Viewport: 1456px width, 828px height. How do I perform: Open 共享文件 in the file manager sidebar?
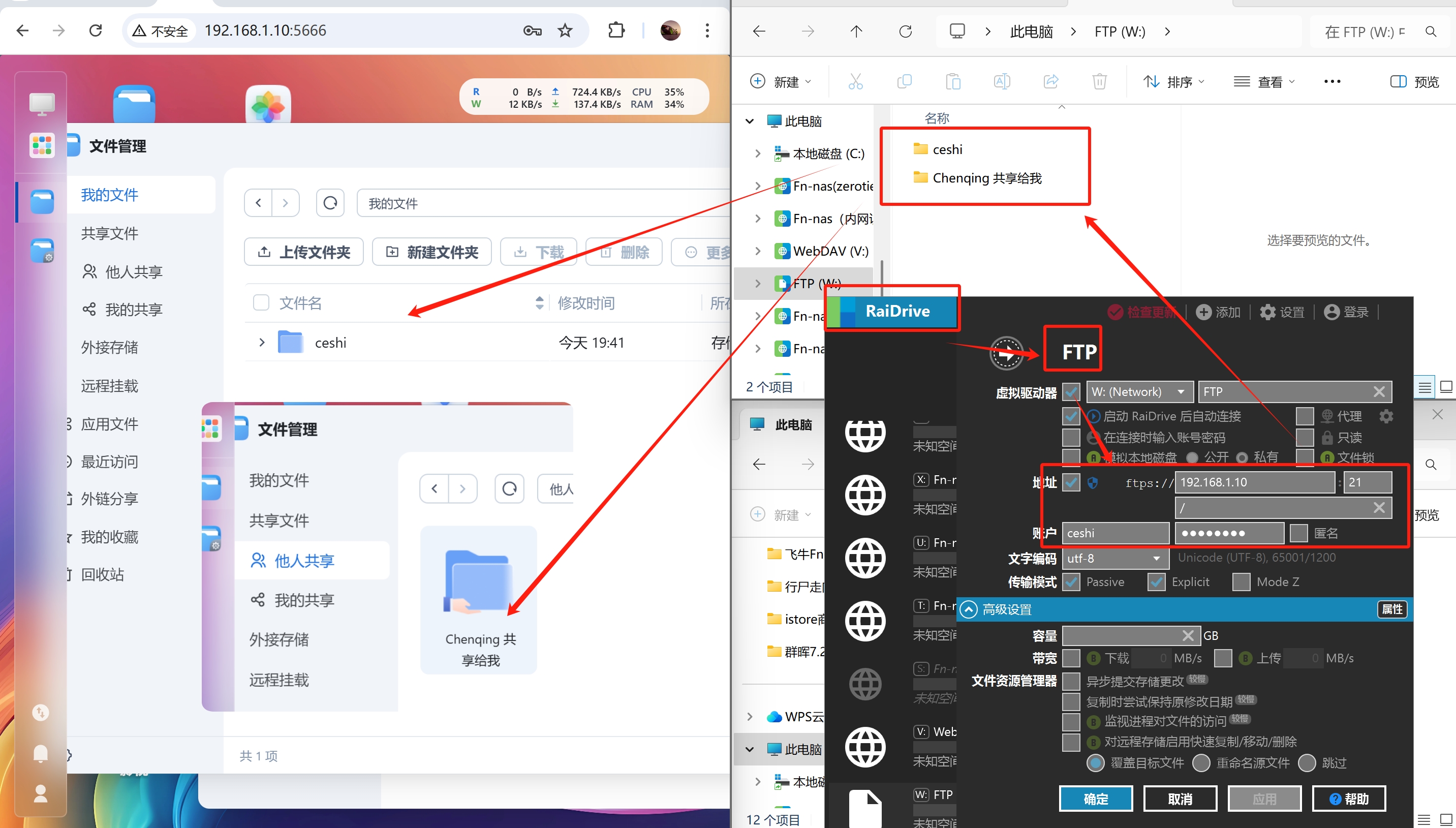109,233
